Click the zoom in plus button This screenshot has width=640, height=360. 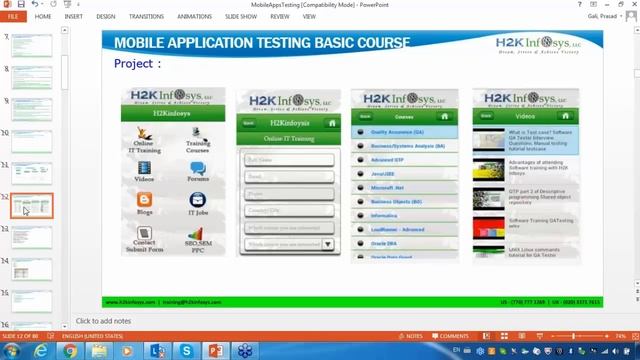coord(607,336)
